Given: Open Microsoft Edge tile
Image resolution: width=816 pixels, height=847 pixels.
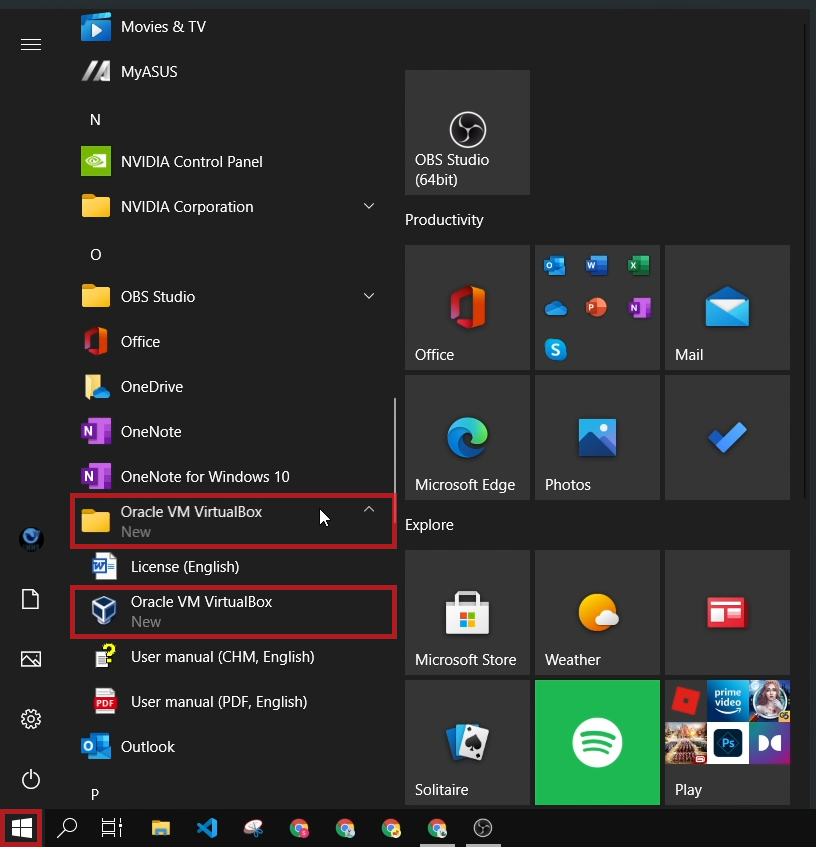Looking at the screenshot, I should pyautogui.click(x=467, y=438).
